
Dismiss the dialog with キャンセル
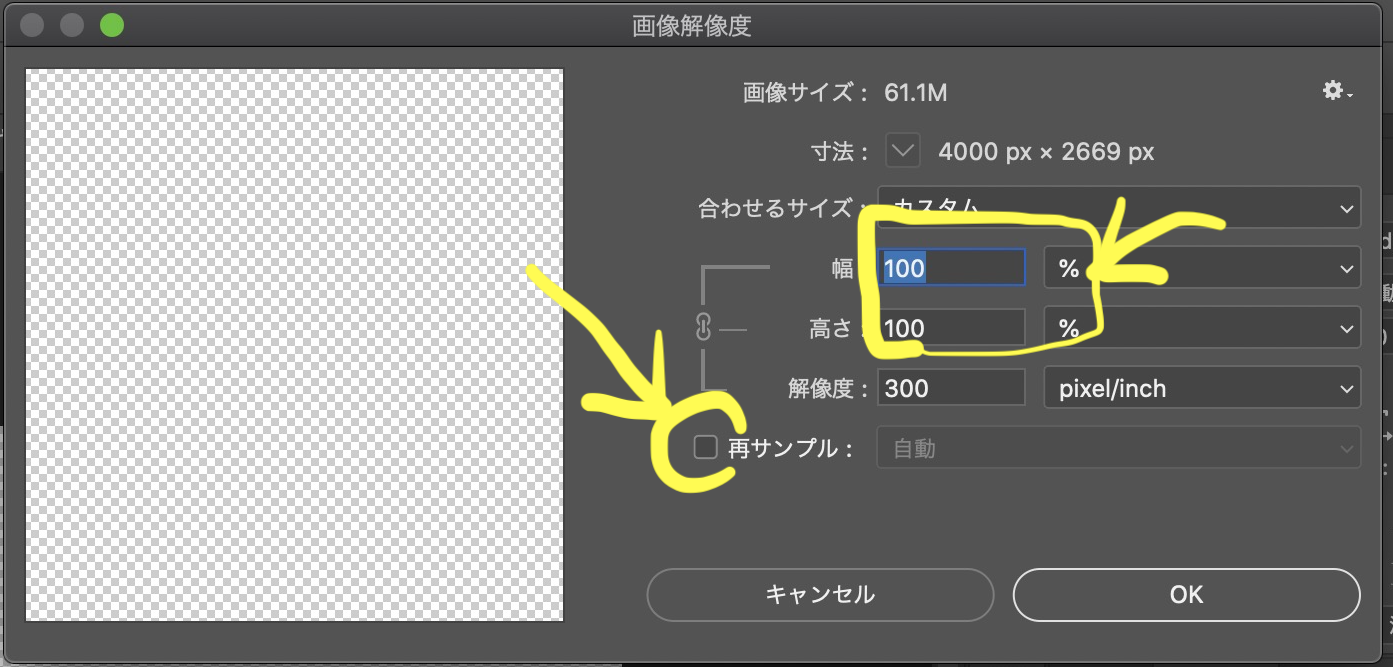(820, 594)
